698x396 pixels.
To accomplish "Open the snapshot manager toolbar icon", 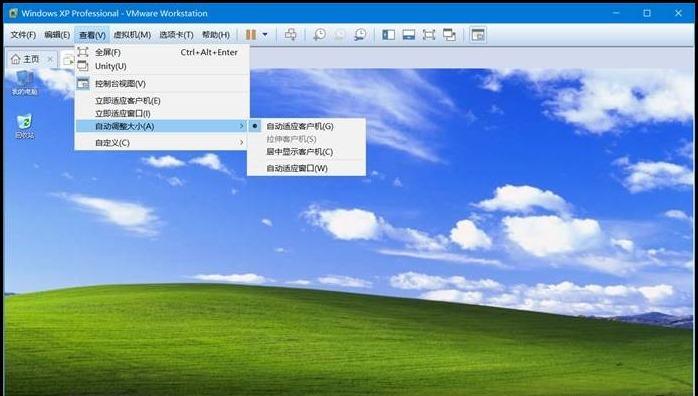I will point(360,35).
